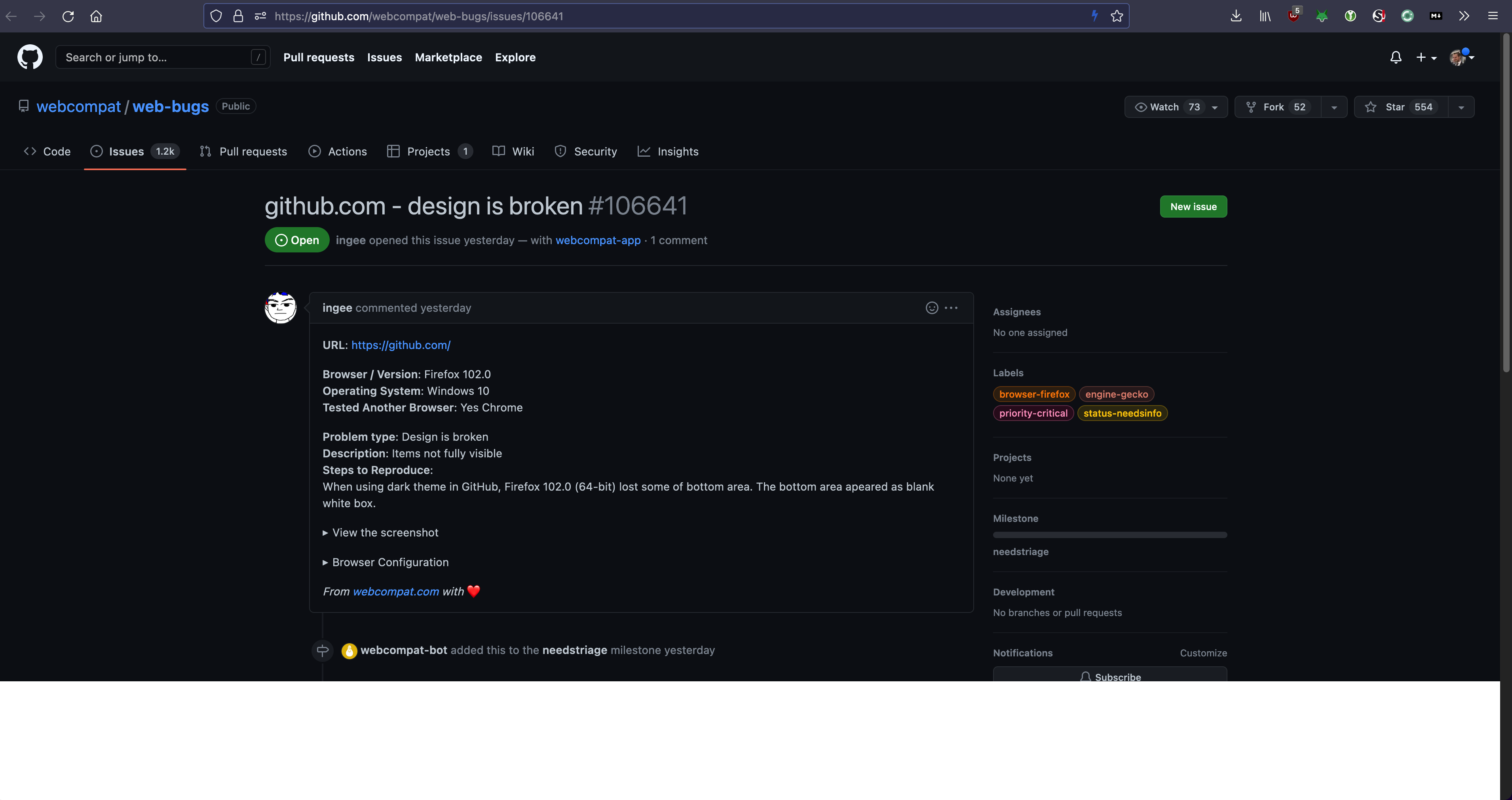This screenshot has width=1512, height=800.
Task: Open Firefox downloads panel
Action: [x=1236, y=16]
